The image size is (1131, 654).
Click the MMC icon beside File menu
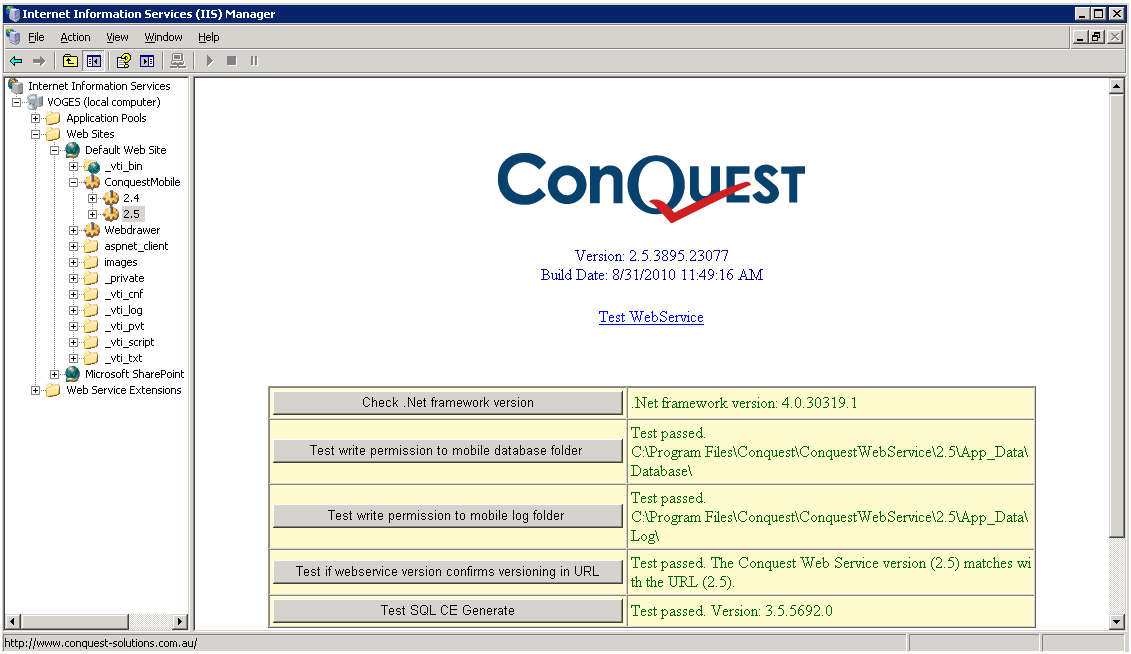coord(13,37)
